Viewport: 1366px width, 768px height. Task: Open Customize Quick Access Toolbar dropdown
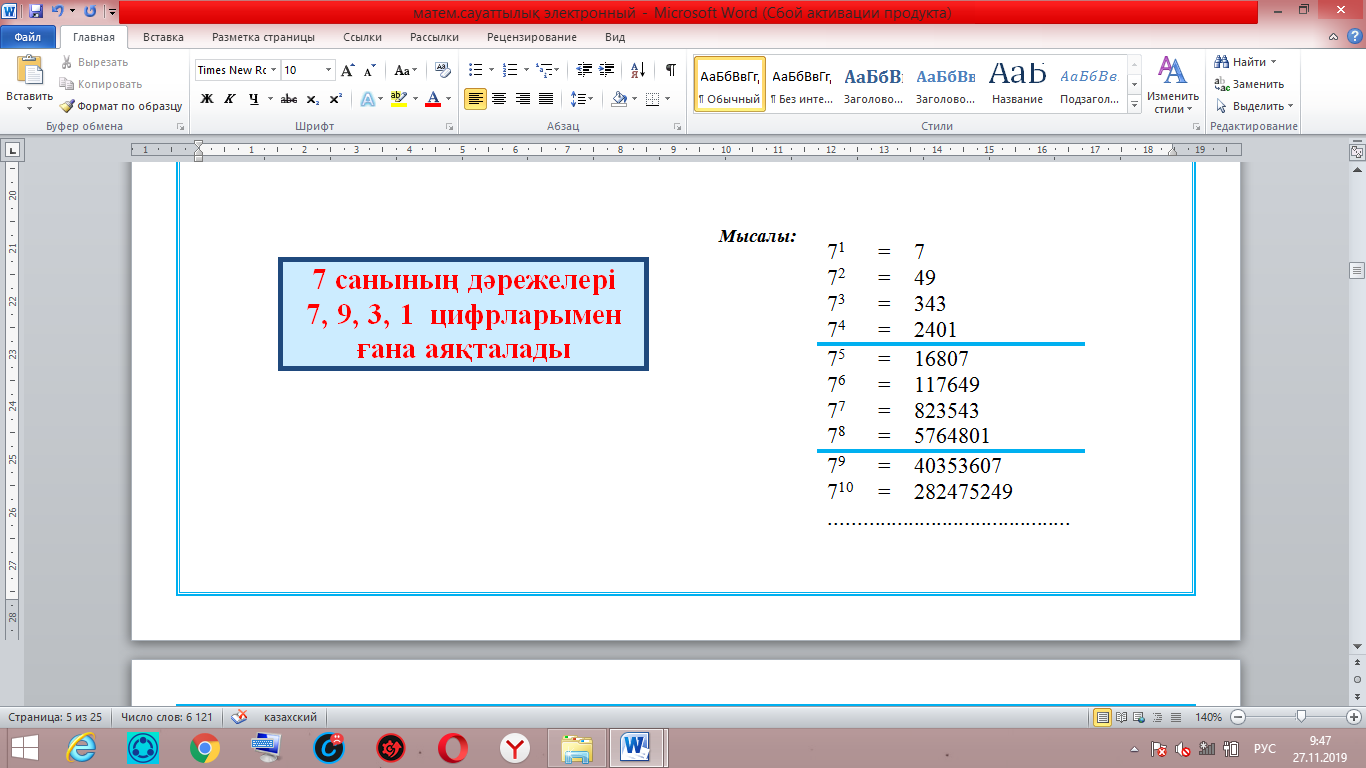[110, 12]
